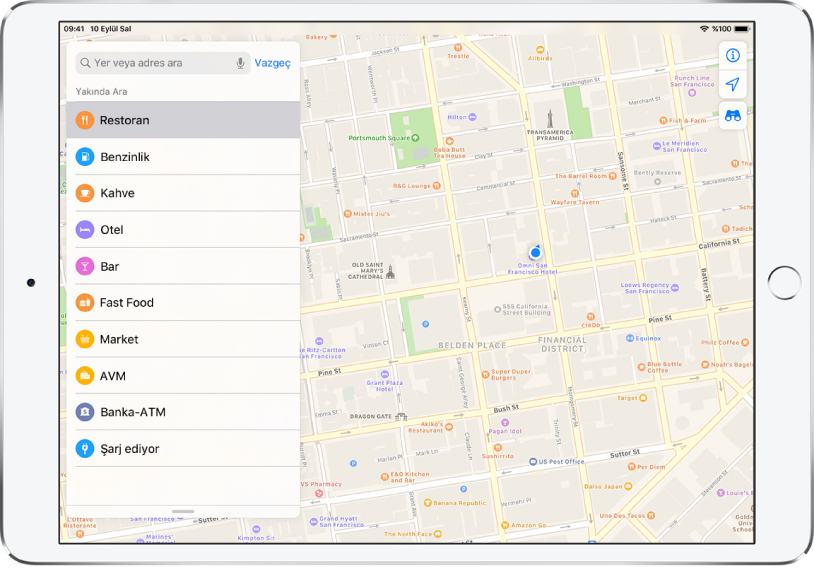Choose Banka-ATM from nearby search list

pos(183,412)
